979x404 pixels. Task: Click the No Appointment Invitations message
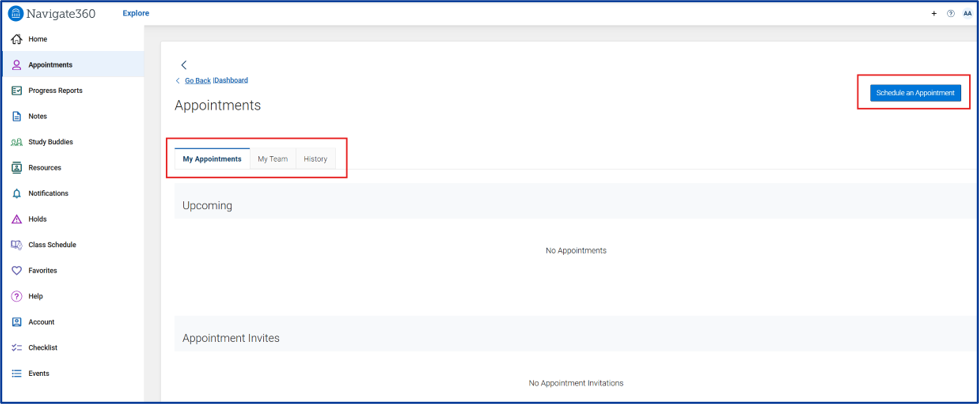[x=576, y=383]
